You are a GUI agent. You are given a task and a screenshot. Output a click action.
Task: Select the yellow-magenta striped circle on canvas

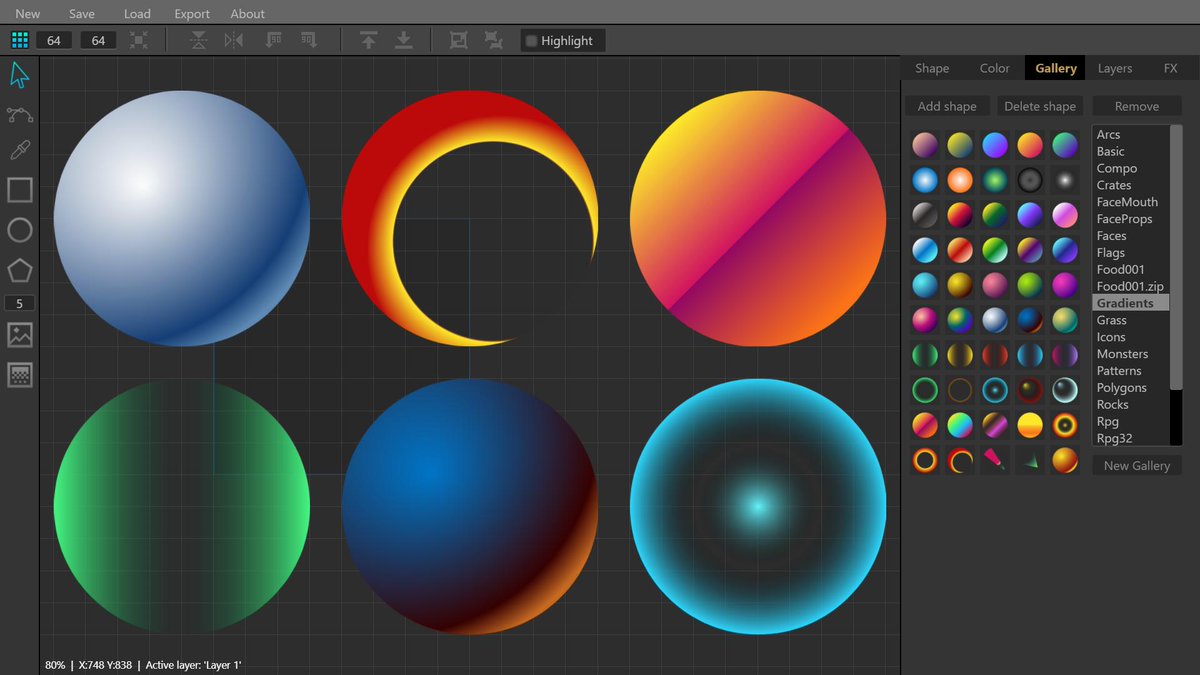[758, 219]
